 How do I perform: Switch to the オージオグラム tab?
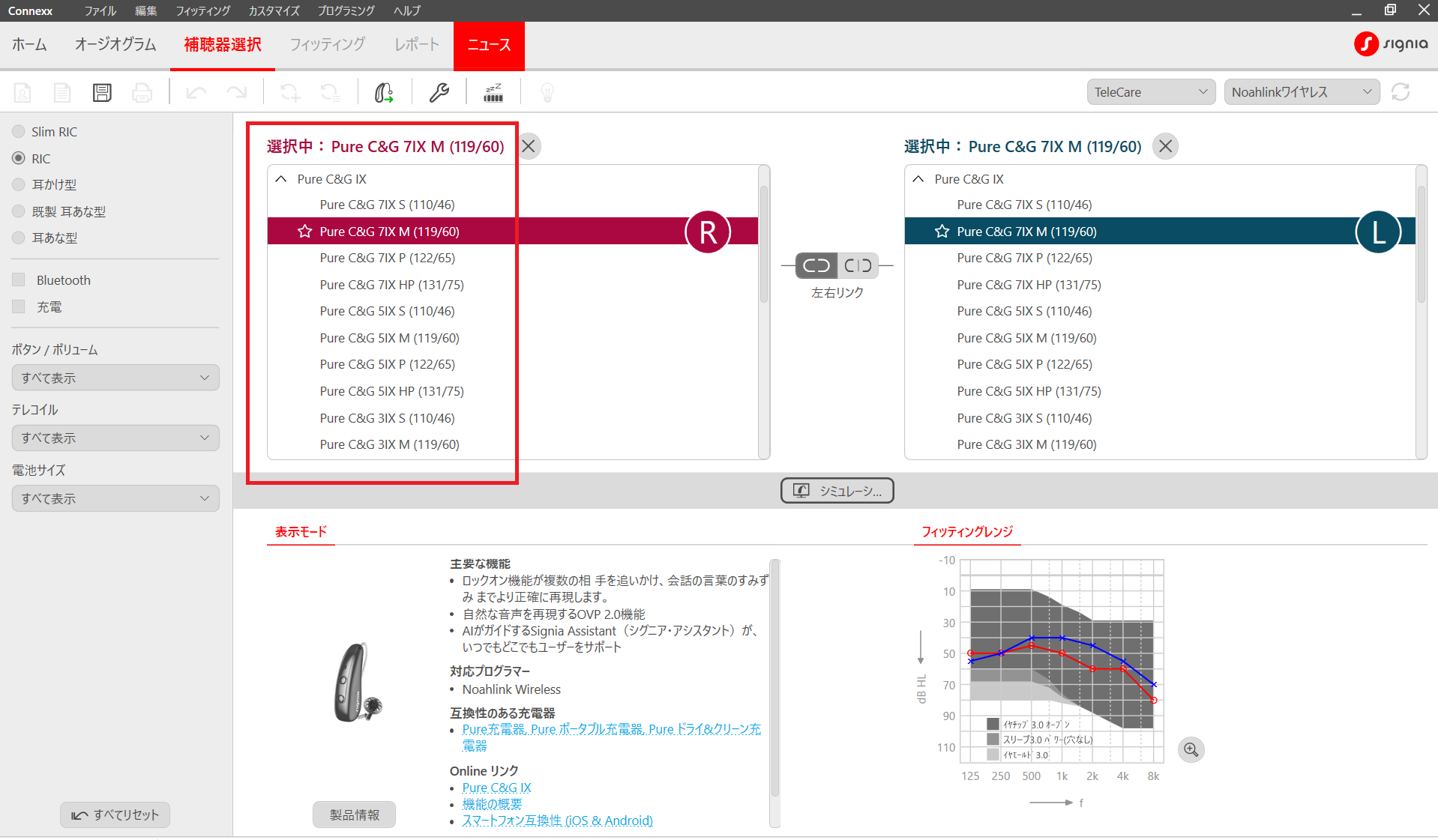115,45
